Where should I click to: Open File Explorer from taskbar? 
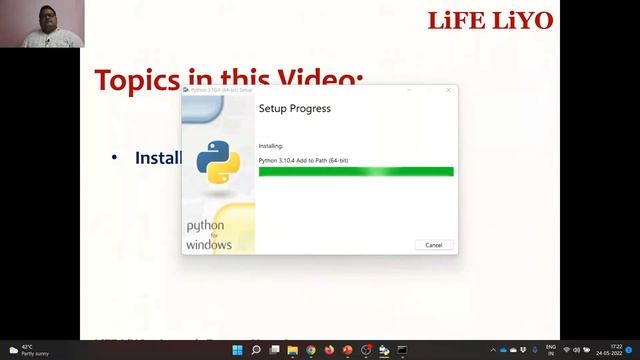[293, 350]
